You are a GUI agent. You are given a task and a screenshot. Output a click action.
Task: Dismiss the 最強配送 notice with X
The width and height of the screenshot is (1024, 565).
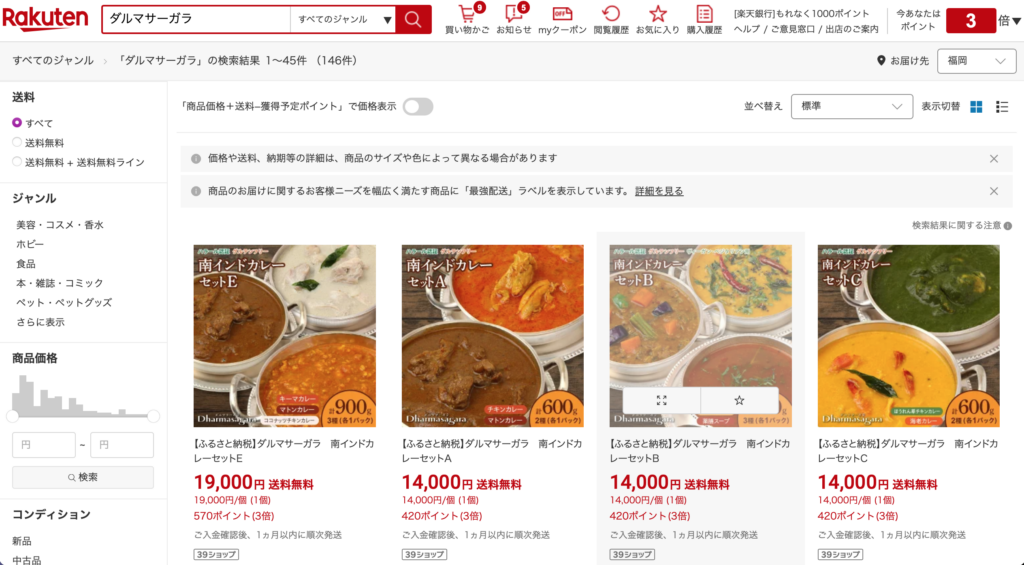(993, 191)
